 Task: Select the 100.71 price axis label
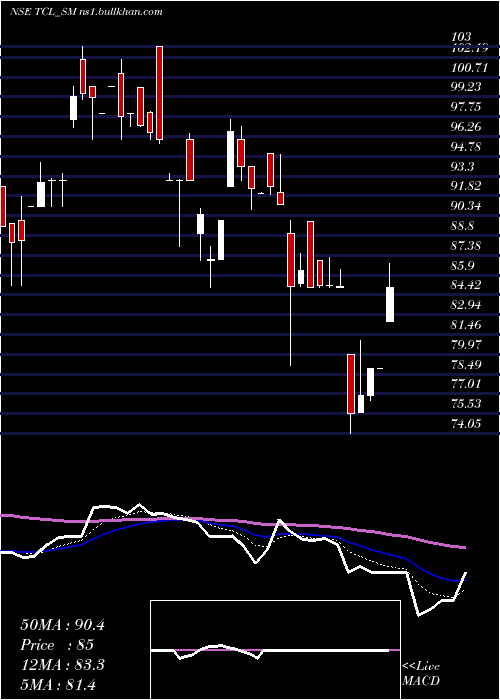pyautogui.click(x=470, y=68)
